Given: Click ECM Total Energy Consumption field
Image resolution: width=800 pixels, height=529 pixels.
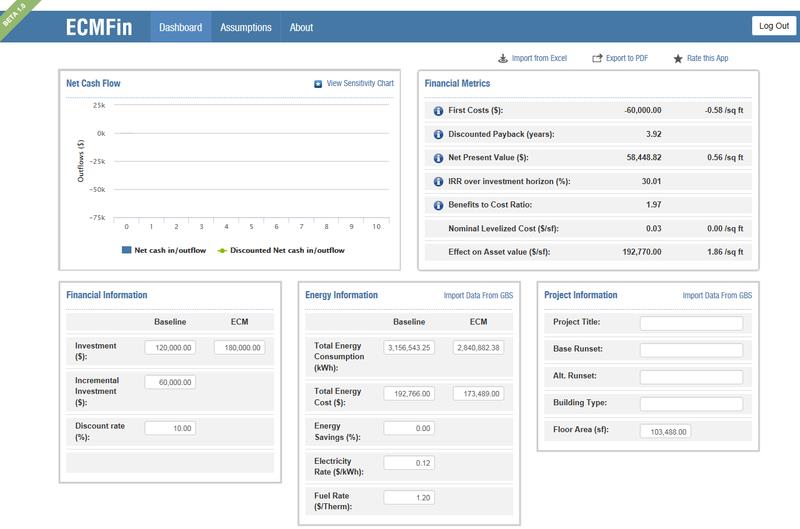Looking at the screenshot, I should tap(479, 347).
